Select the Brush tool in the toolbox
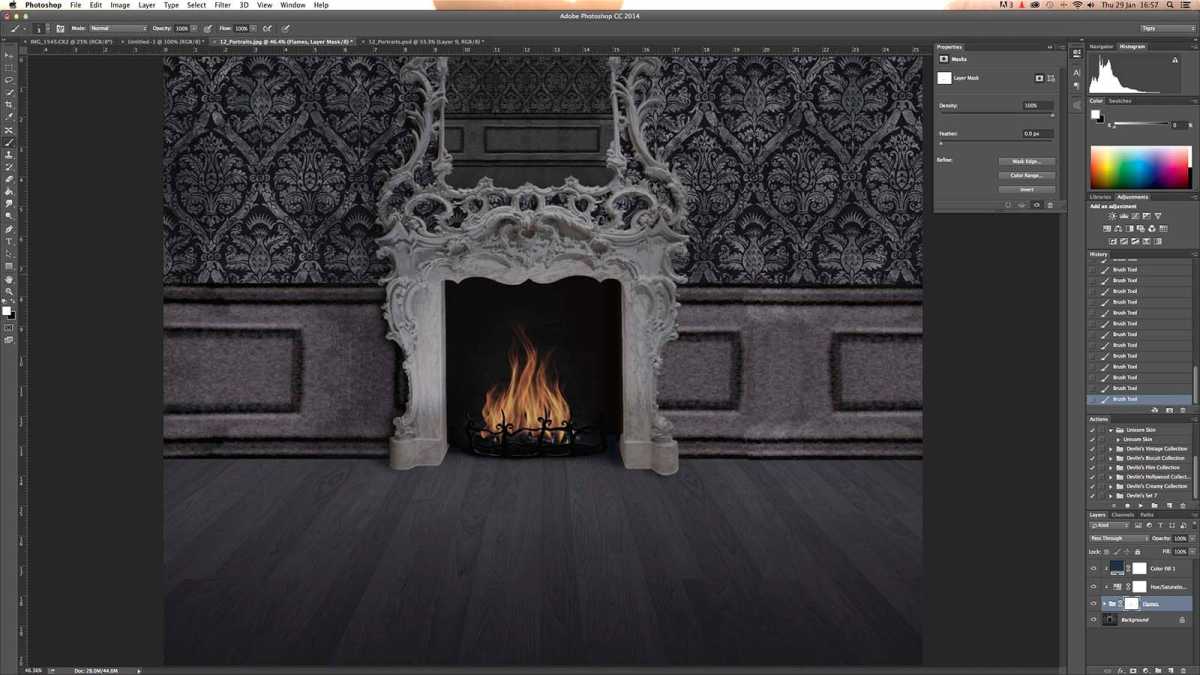This screenshot has height=675, width=1200. point(9,143)
